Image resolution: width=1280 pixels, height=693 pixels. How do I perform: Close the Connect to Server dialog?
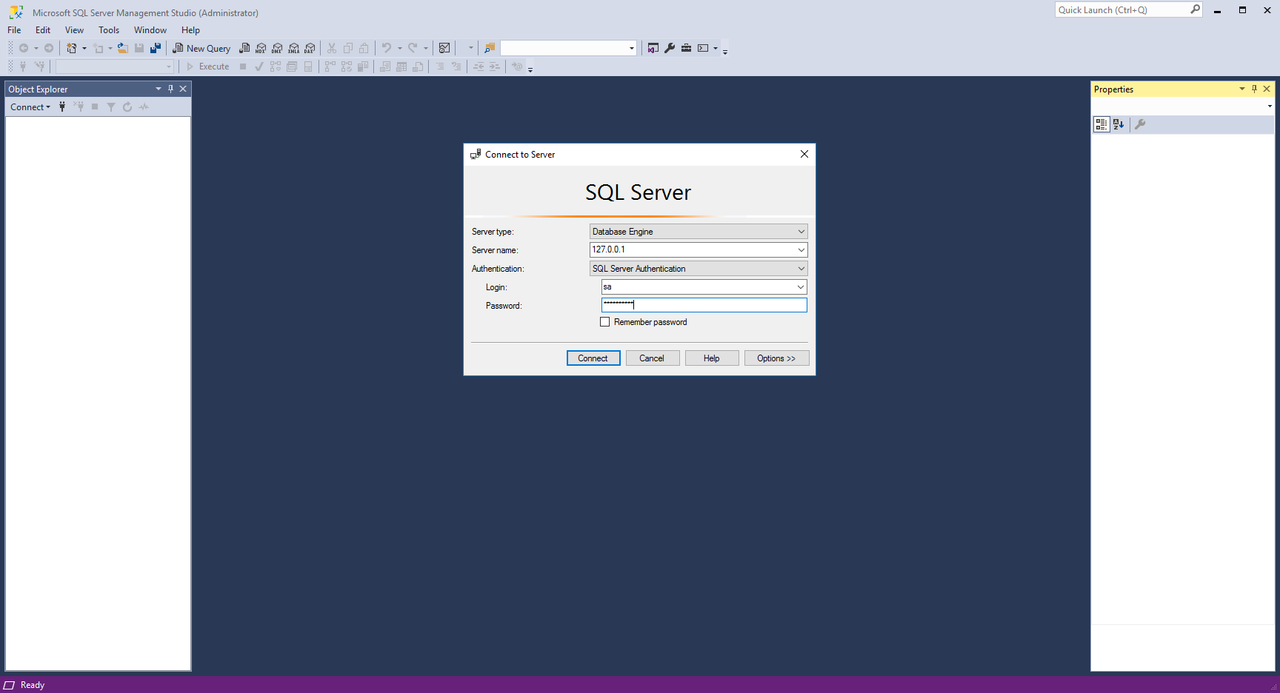point(804,154)
